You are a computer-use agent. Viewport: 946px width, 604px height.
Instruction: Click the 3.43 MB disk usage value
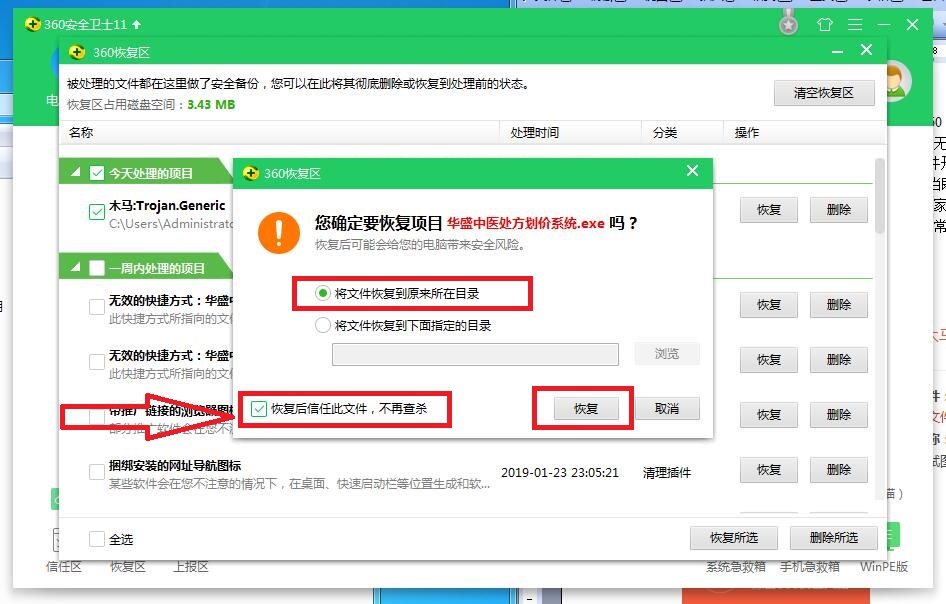(x=211, y=104)
